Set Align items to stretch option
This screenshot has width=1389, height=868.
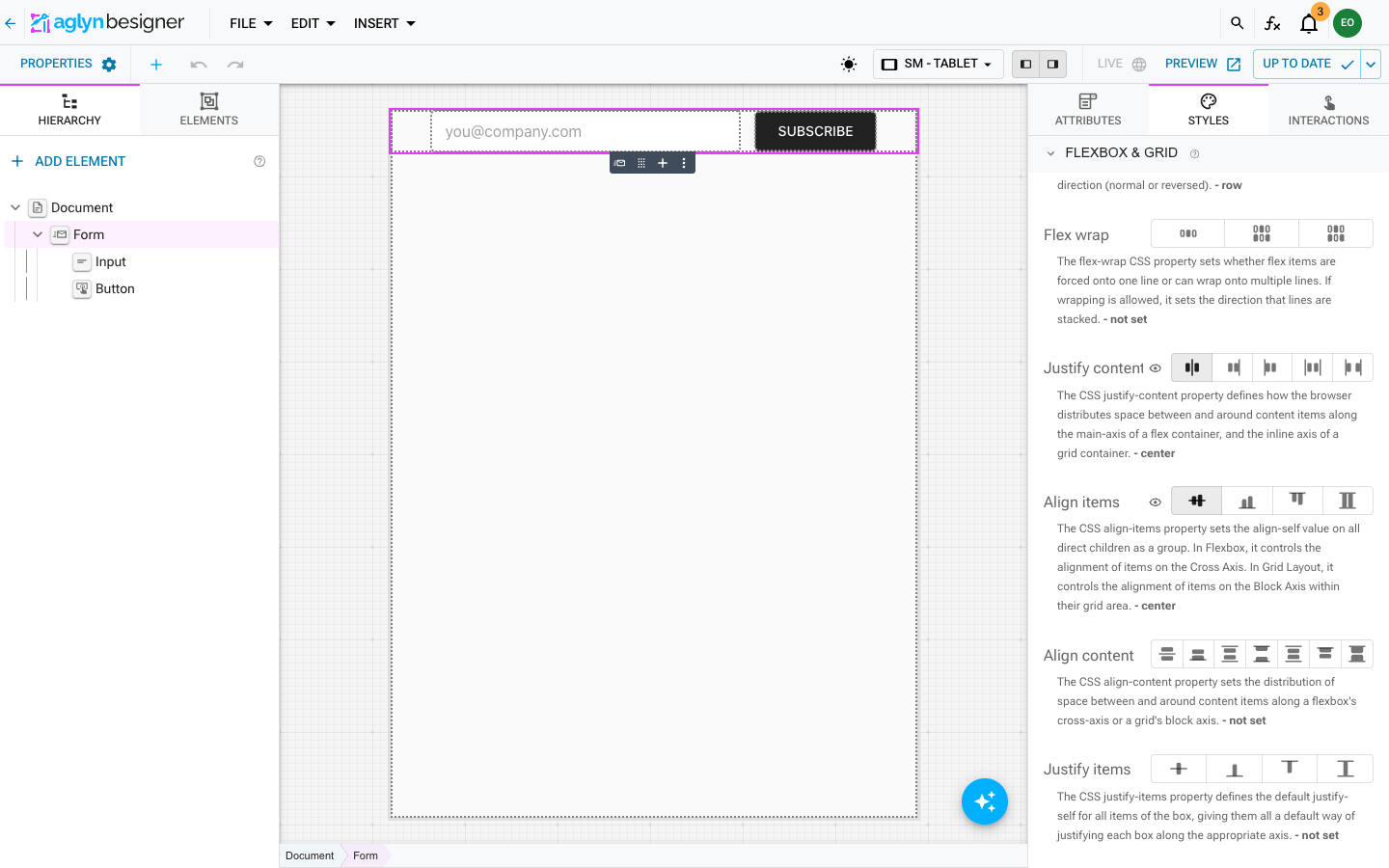tap(1348, 501)
